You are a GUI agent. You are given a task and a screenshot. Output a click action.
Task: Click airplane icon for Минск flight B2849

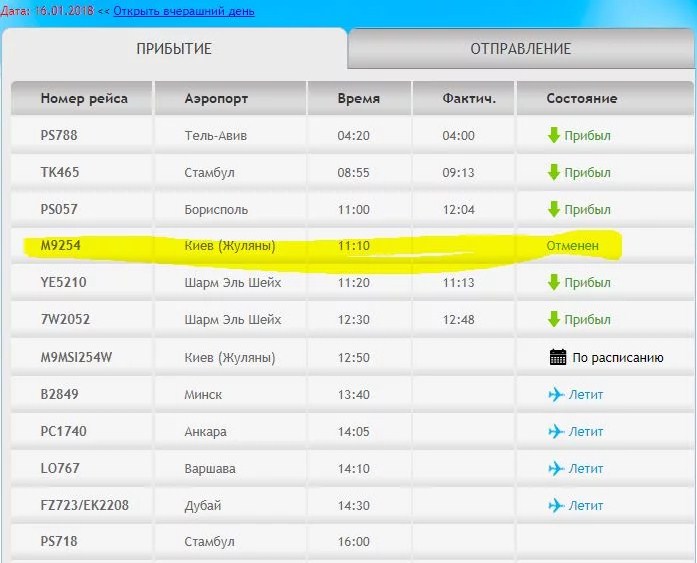[557, 394]
